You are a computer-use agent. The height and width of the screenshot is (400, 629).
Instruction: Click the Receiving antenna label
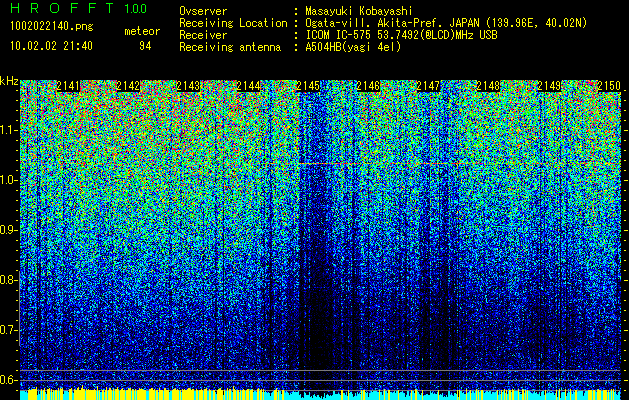click(x=230, y=47)
